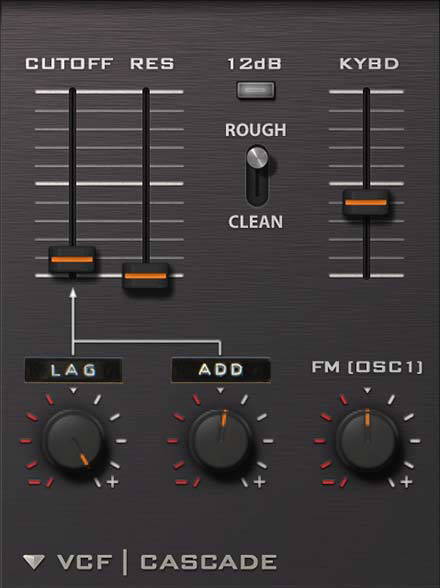Image resolution: width=440 pixels, height=588 pixels.
Task: Select the CLEAN filter mode label
Action: point(255,222)
